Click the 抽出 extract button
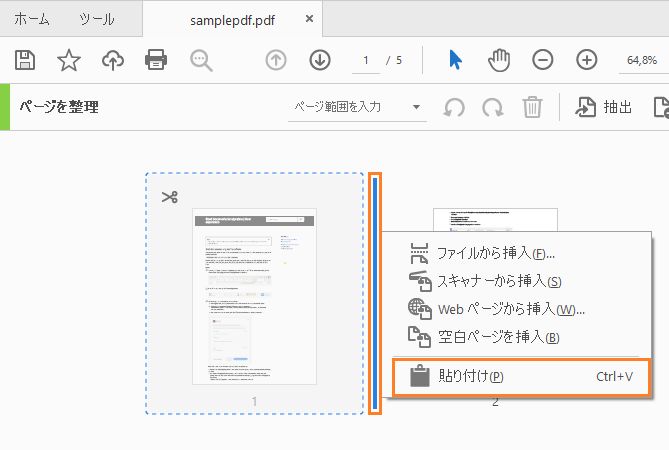Image resolution: width=669 pixels, height=450 pixels. coord(603,107)
